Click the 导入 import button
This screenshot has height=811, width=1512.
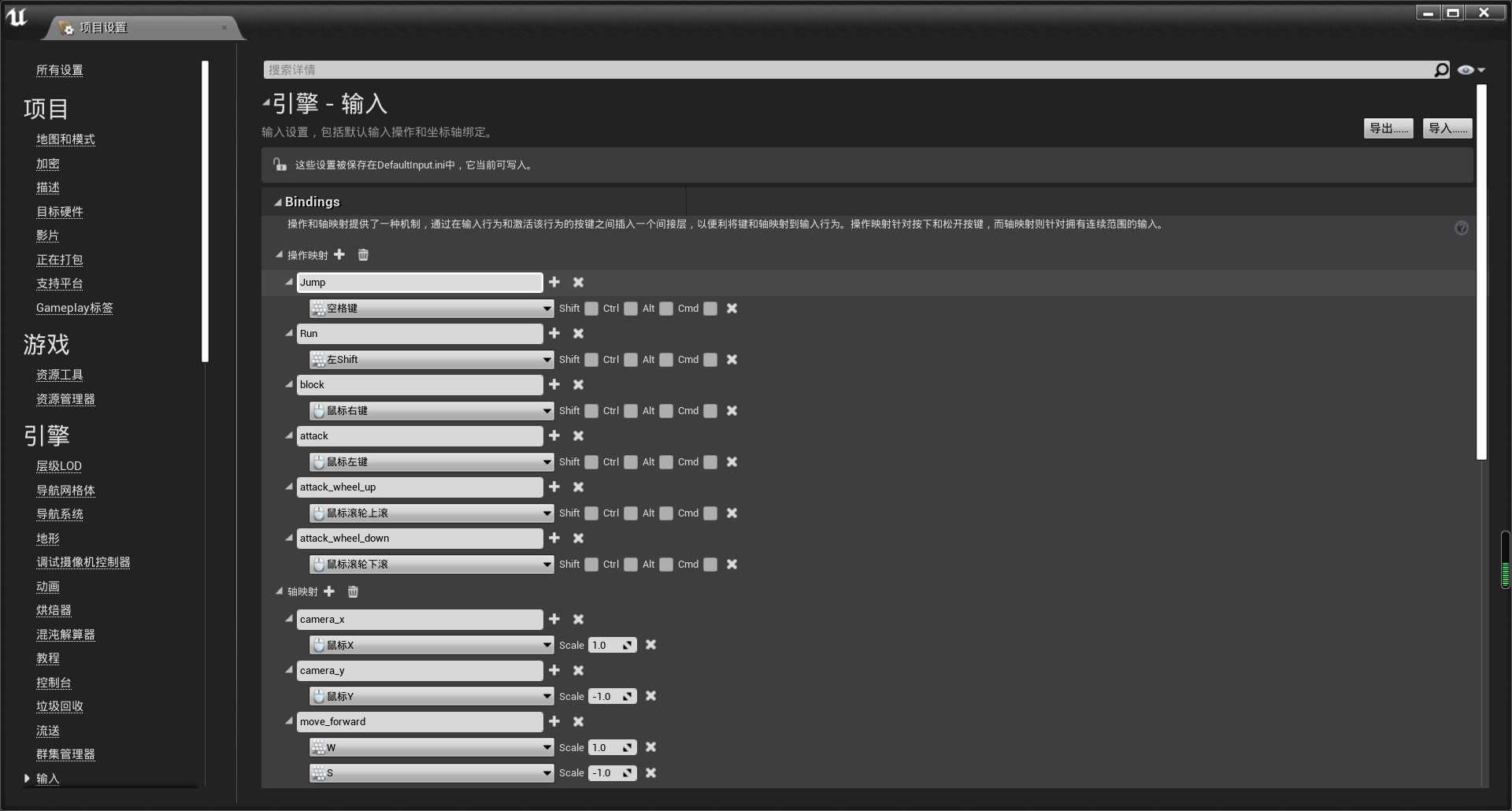click(x=1447, y=128)
